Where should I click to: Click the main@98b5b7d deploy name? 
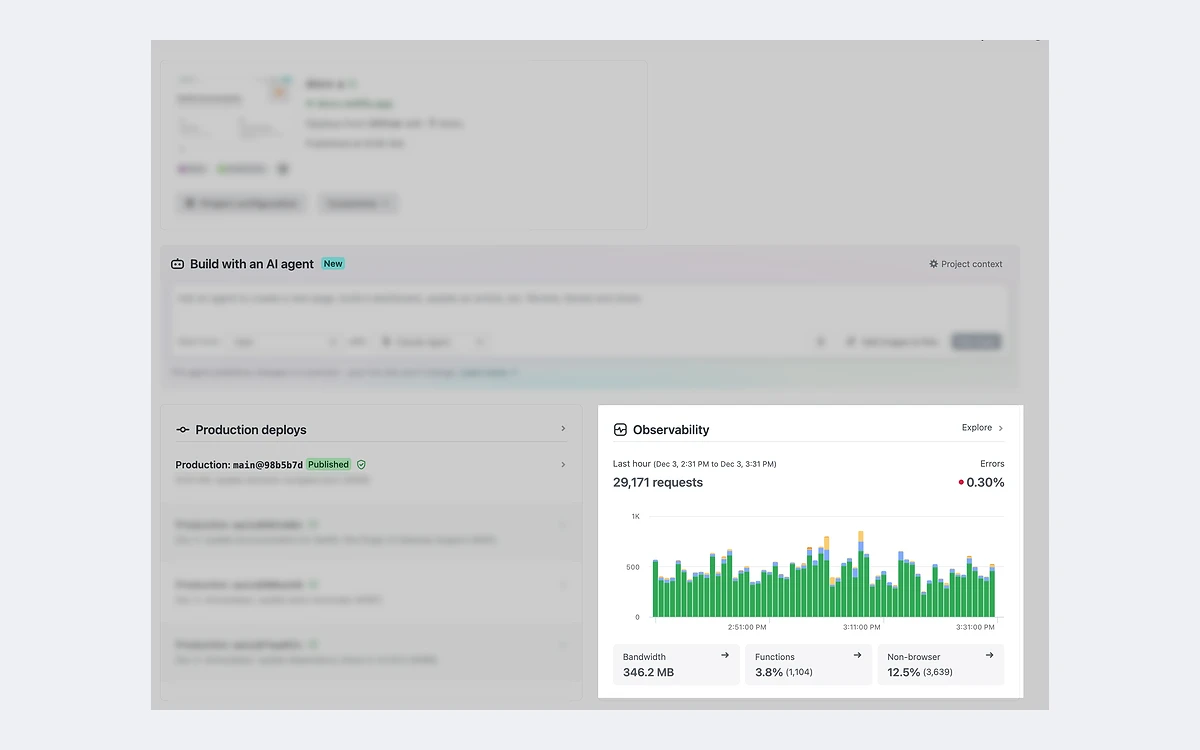268,465
